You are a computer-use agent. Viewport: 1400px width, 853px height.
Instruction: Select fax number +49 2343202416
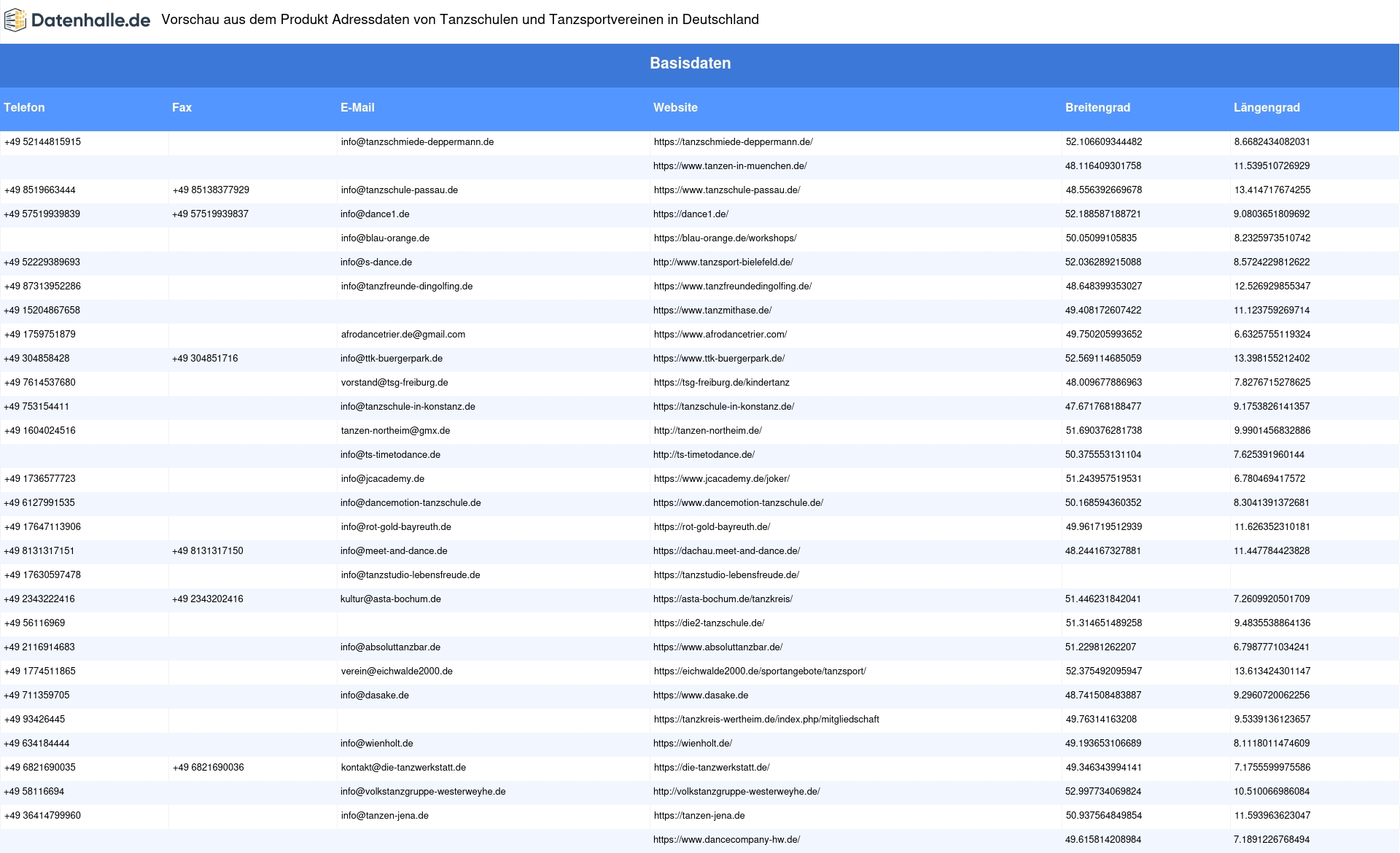[208, 599]
